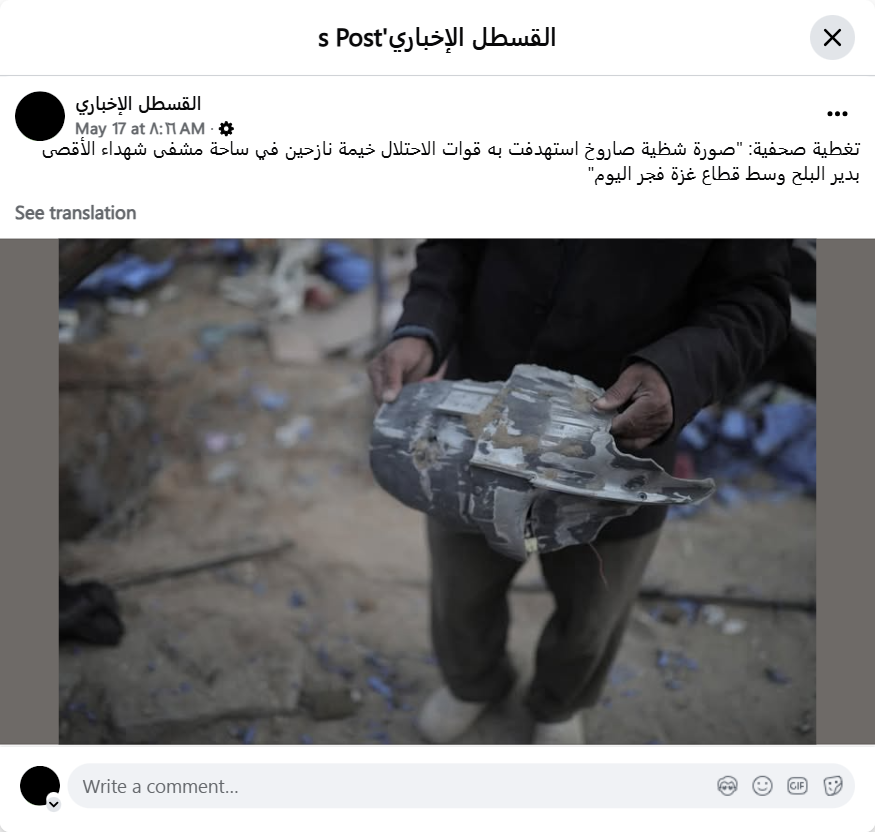Click the Write a comment field
The image size is (875, 832).
[x=391, y=786]
